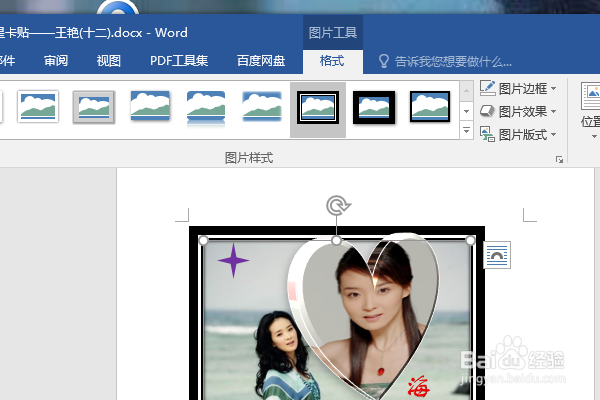
Task: Click the top-left picture sizing handle
Action: coord(203,240)
